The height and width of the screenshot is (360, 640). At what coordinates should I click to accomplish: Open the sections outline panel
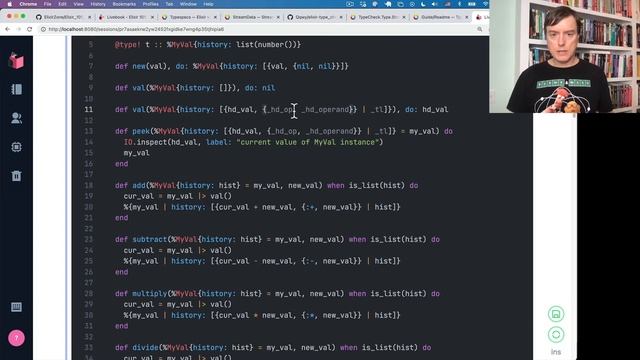pos(16,89)
